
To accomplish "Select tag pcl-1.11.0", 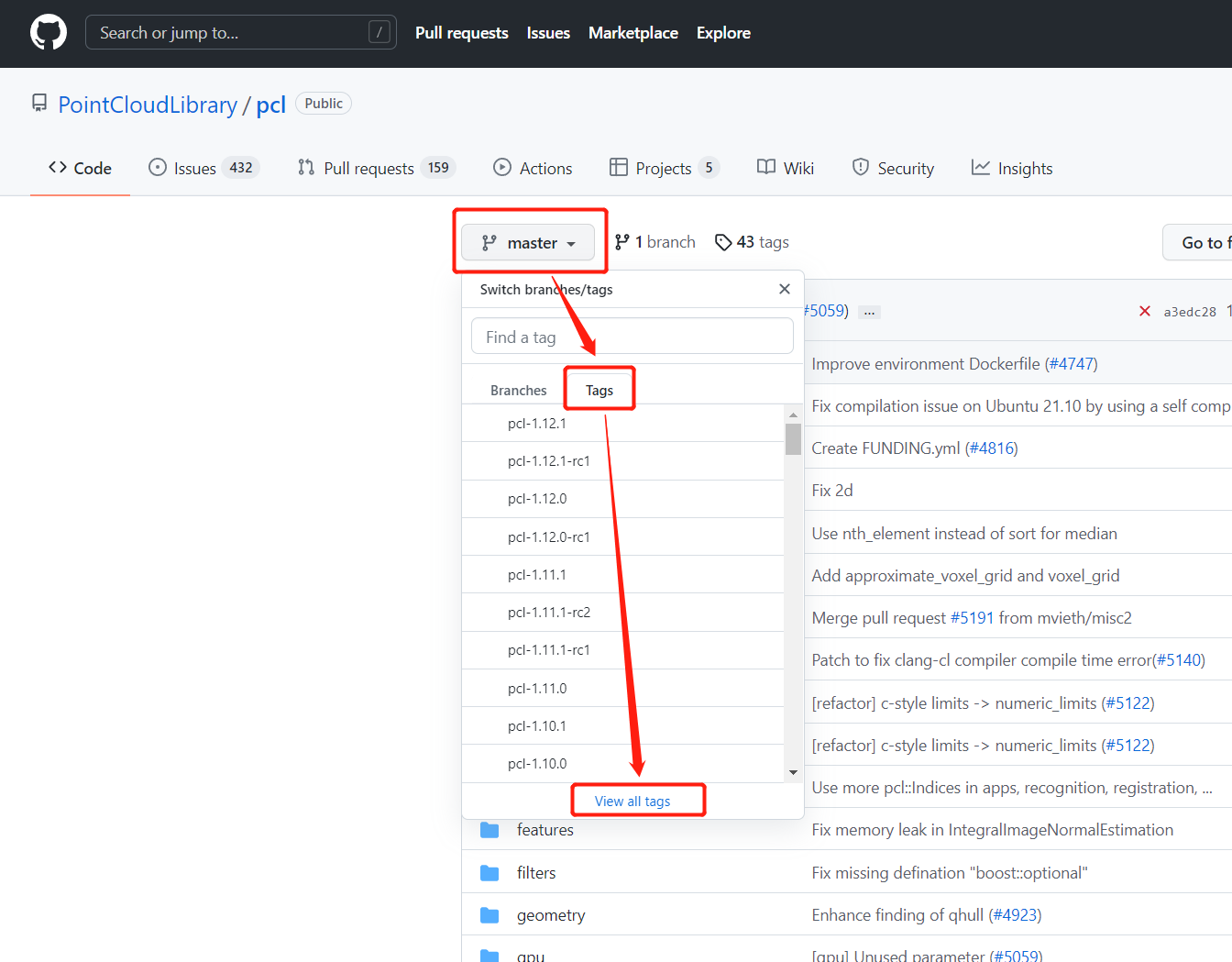I will (x=623, y=689).
